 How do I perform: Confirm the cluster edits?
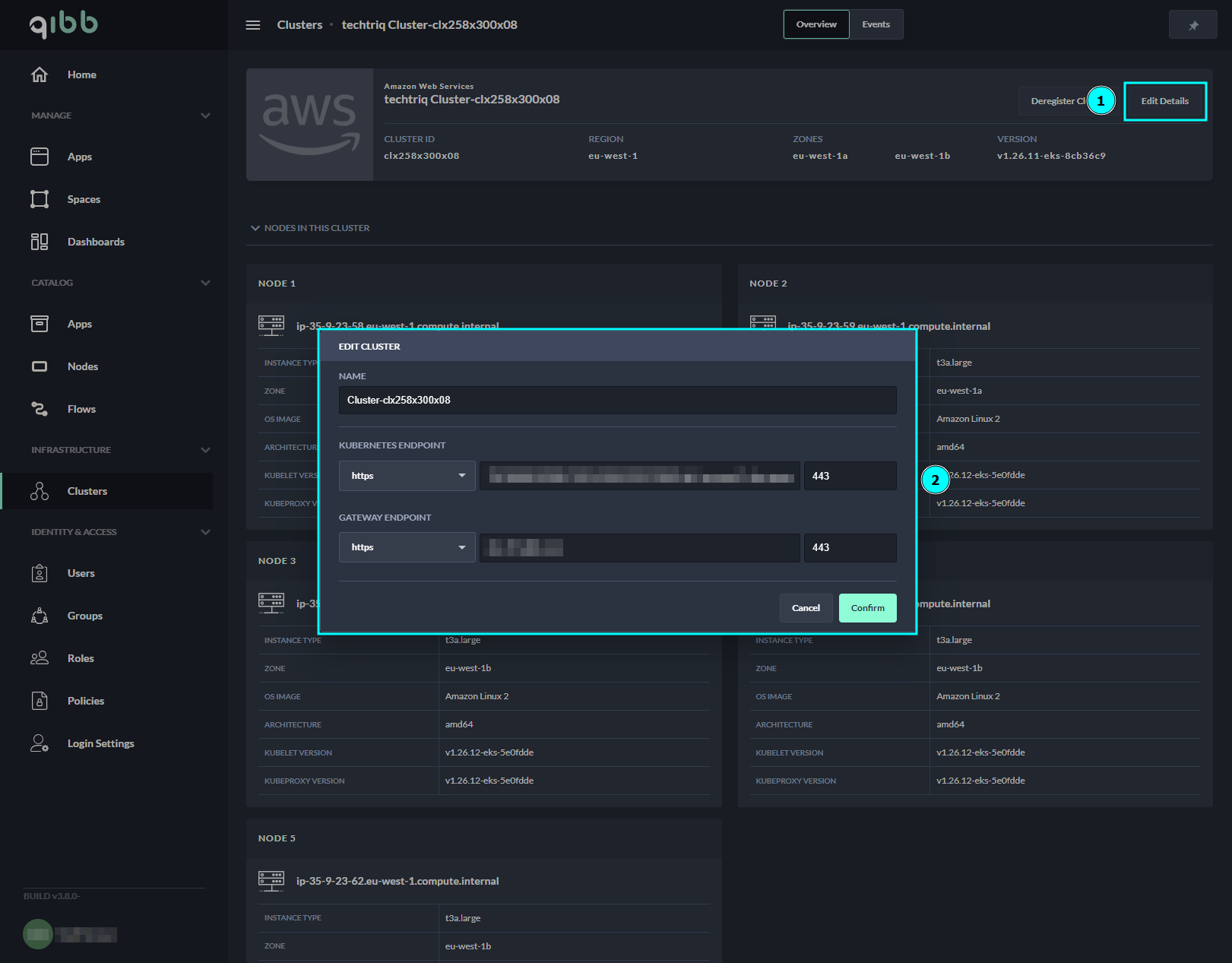point(866,607)
